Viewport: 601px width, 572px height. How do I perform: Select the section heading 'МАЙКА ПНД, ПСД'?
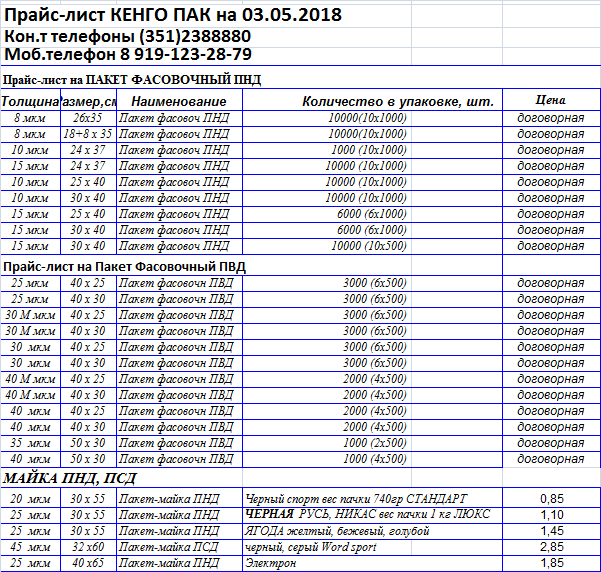[x=70, y=478]
